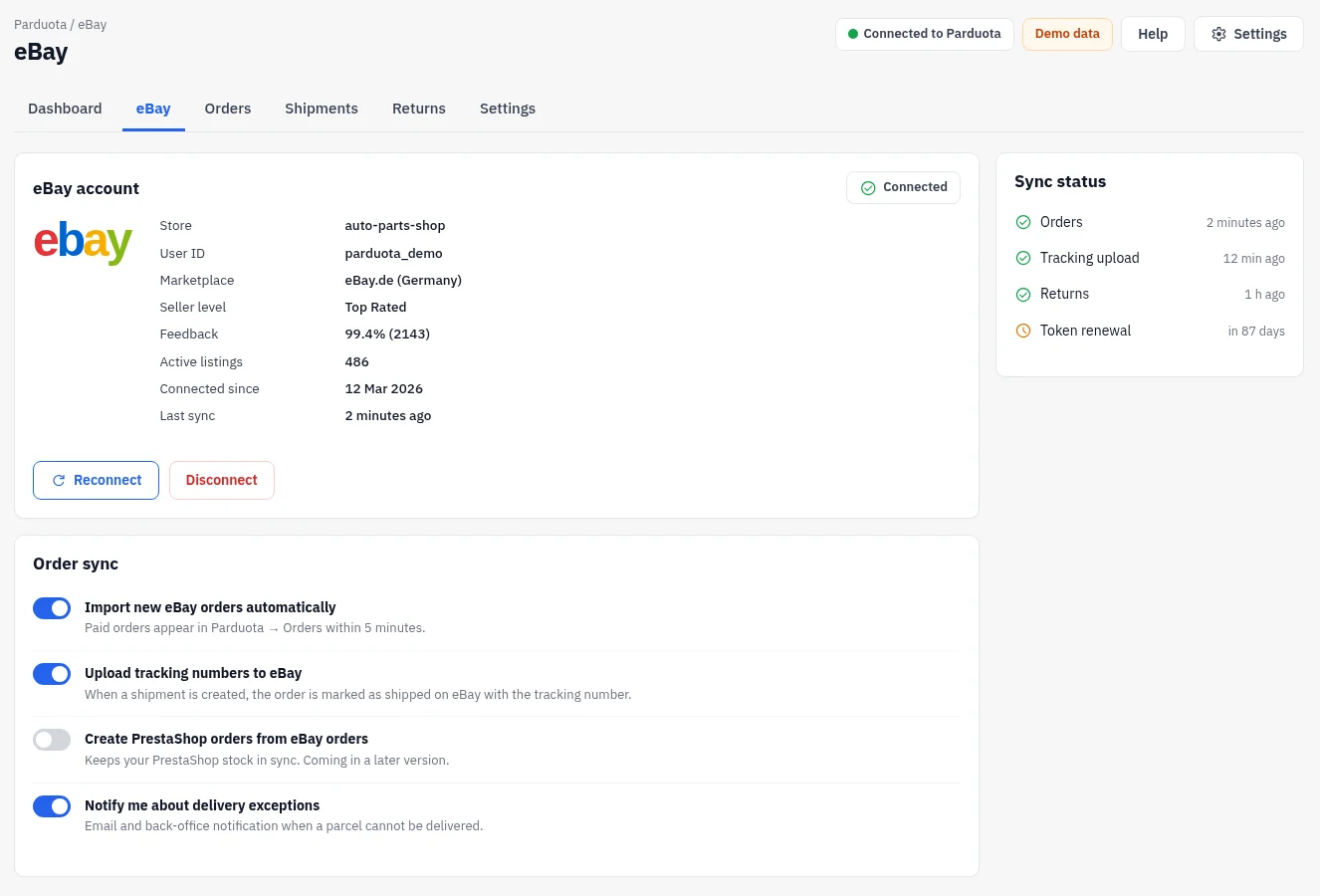The image size is (1320, 896).
Task: Click the Demo data badge
Action: pyautogui.click(x=1067, y=34)
